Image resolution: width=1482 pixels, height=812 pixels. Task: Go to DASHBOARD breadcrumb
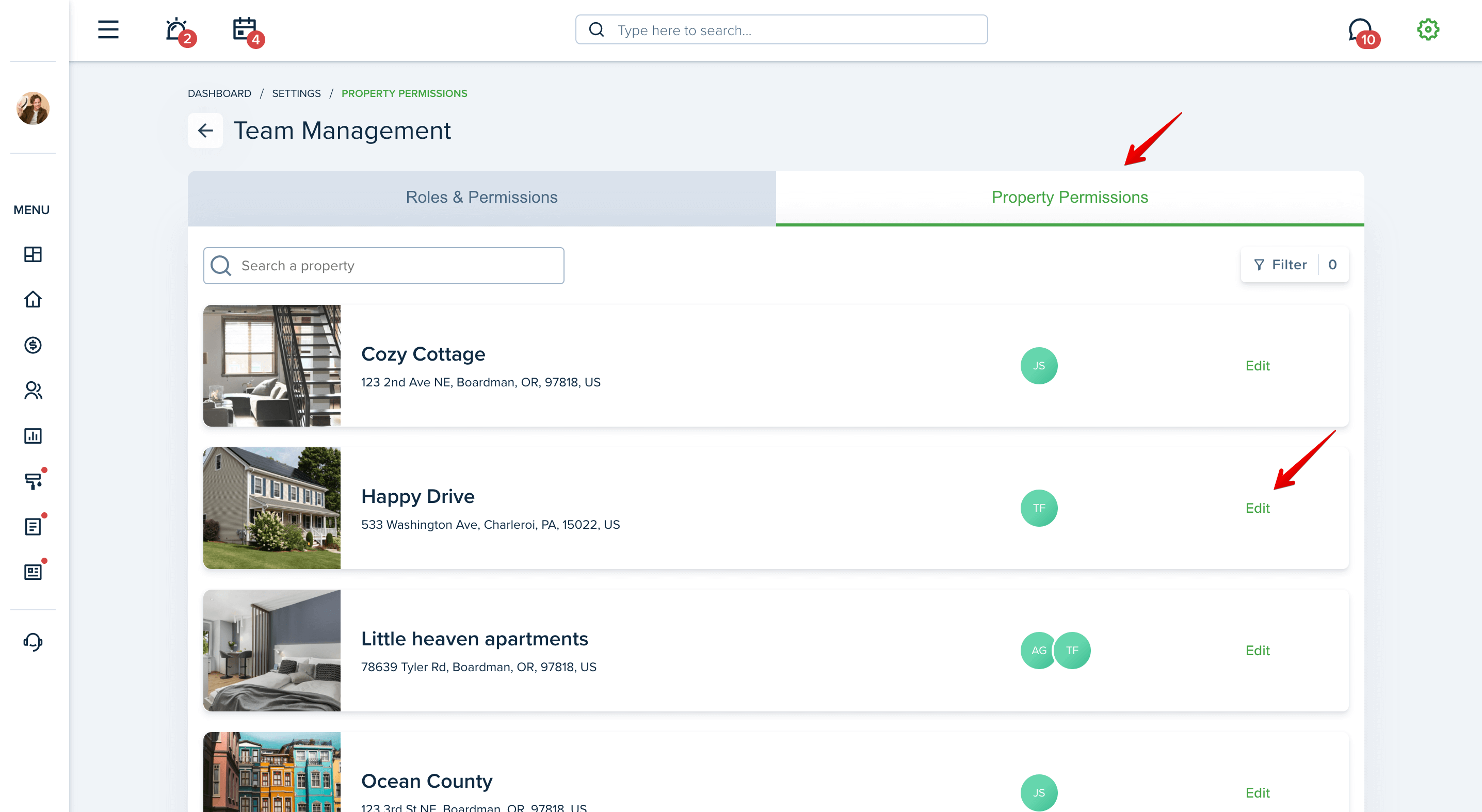pos(219,94)
